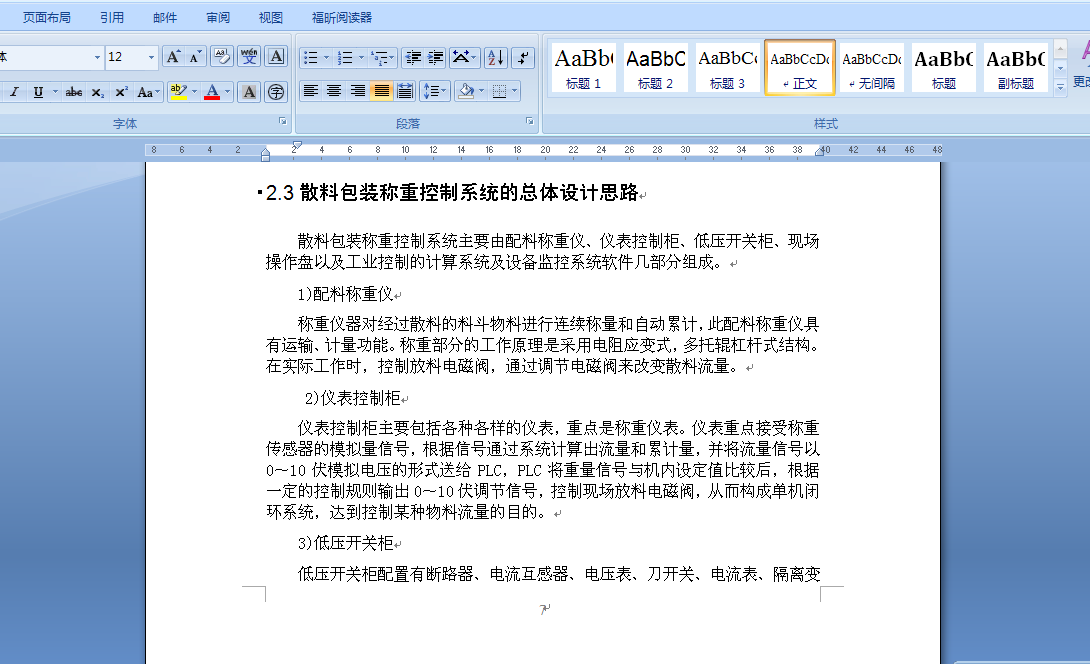This screenshot has width=1090, height=664.
Task: Click the line 3)低压开关柜
Action: 345,543
